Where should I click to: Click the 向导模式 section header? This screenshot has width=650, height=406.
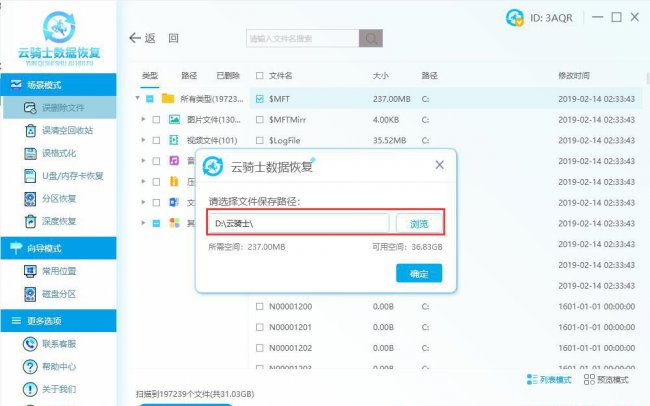point(58,248)
